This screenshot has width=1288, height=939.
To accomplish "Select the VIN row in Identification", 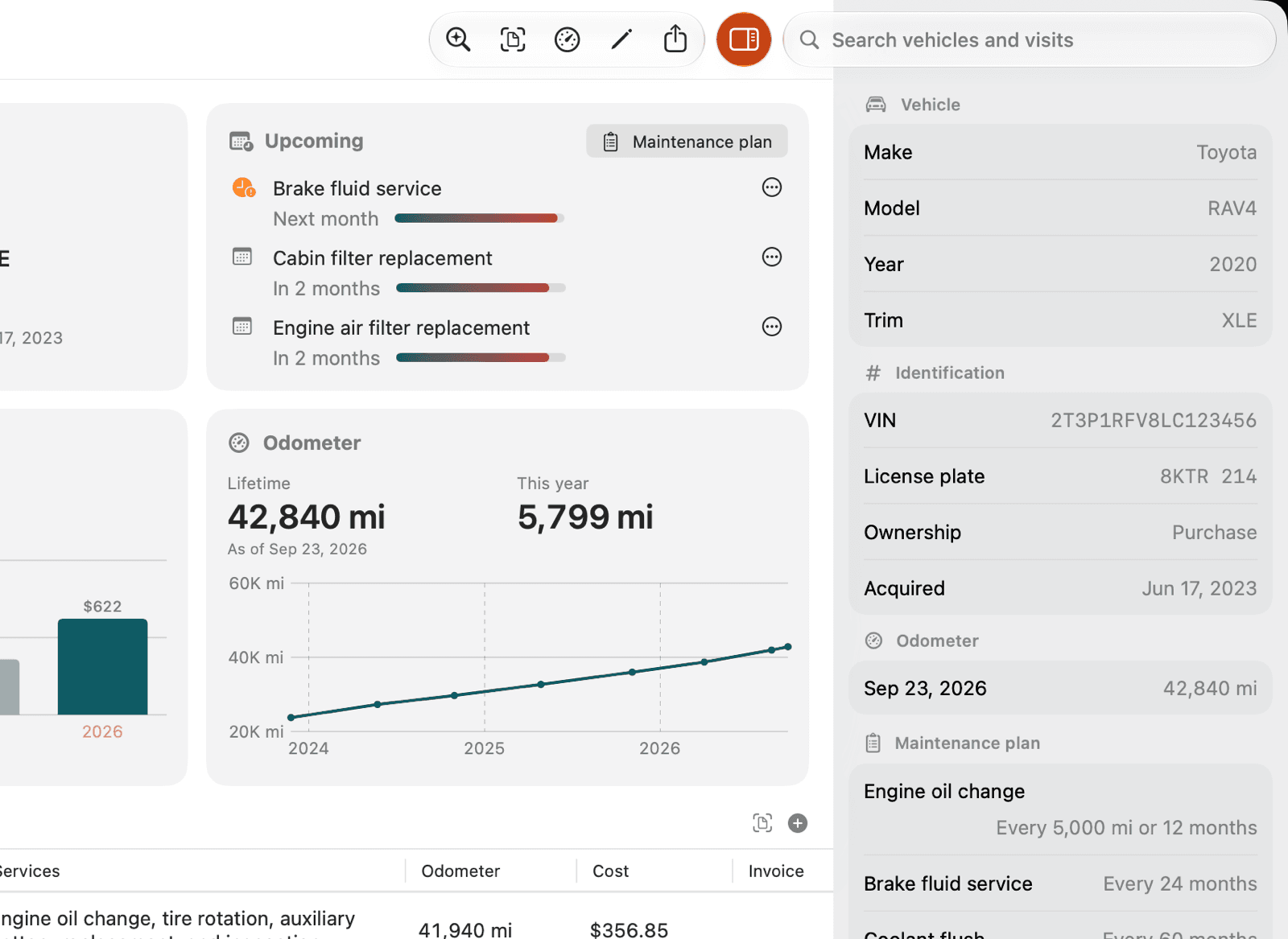I will 1060,420.
